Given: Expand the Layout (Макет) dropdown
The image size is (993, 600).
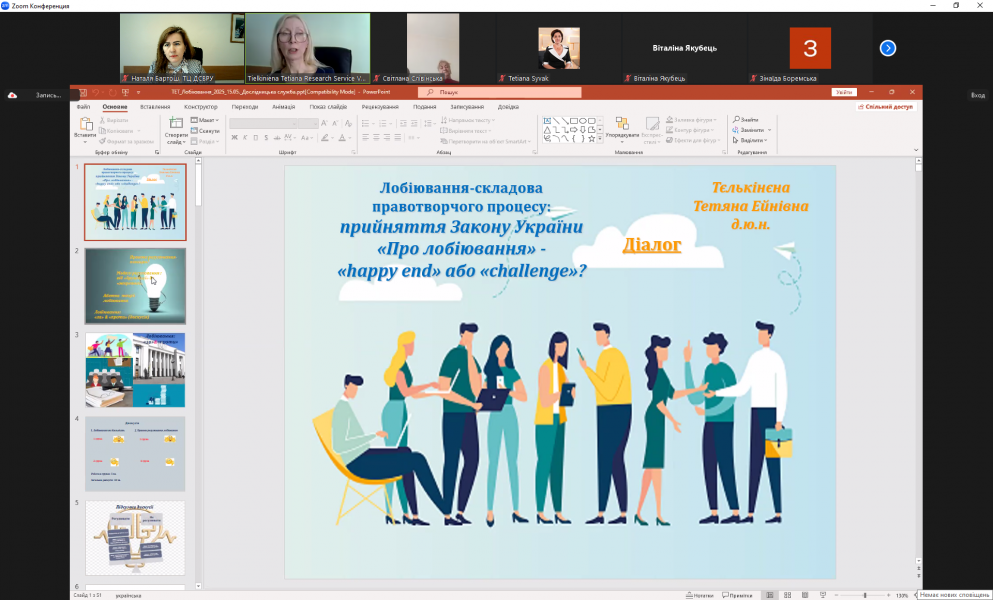Looking at the screenshot, I should pyautogui.click(x=207, y=120).
